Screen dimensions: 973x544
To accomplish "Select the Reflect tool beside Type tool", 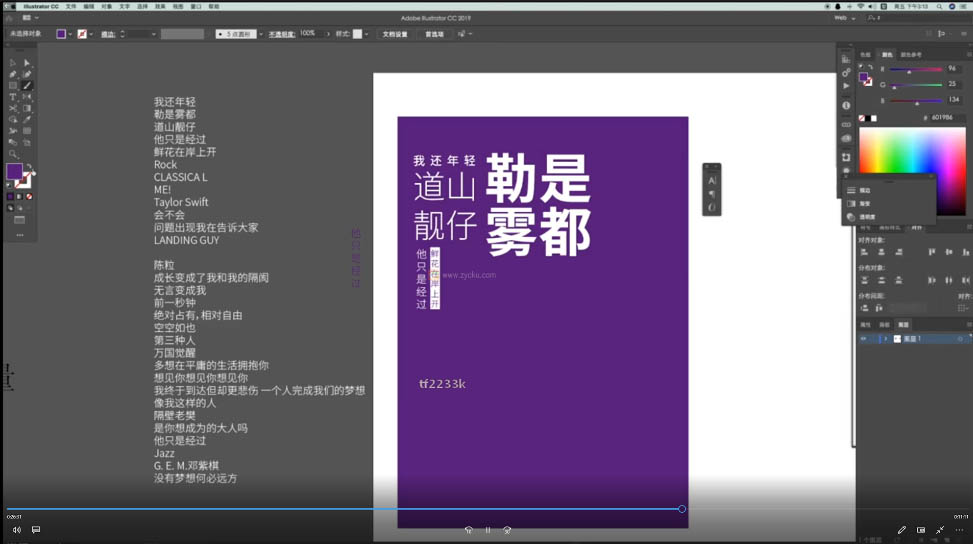I will 27,97.
